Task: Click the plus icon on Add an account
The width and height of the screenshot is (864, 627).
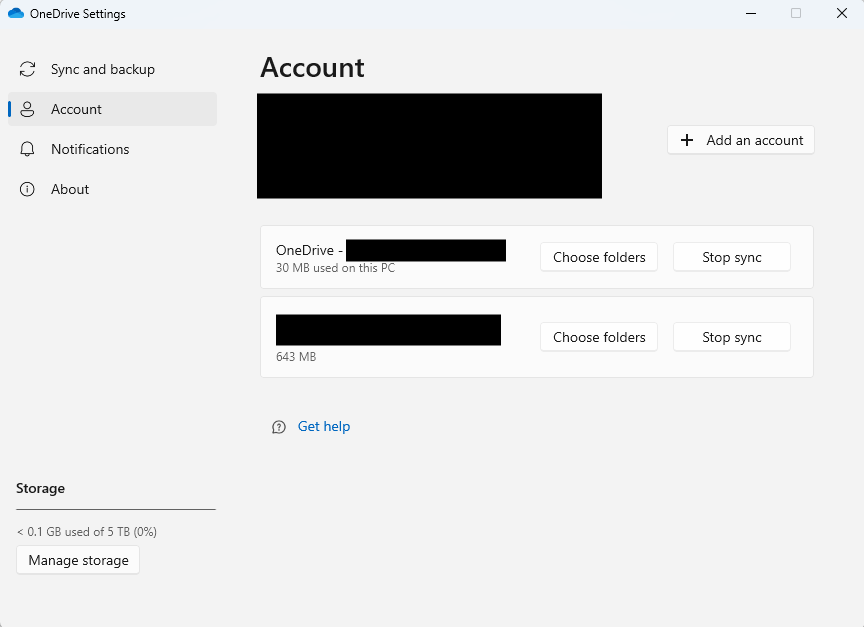Action: (687, 140)
